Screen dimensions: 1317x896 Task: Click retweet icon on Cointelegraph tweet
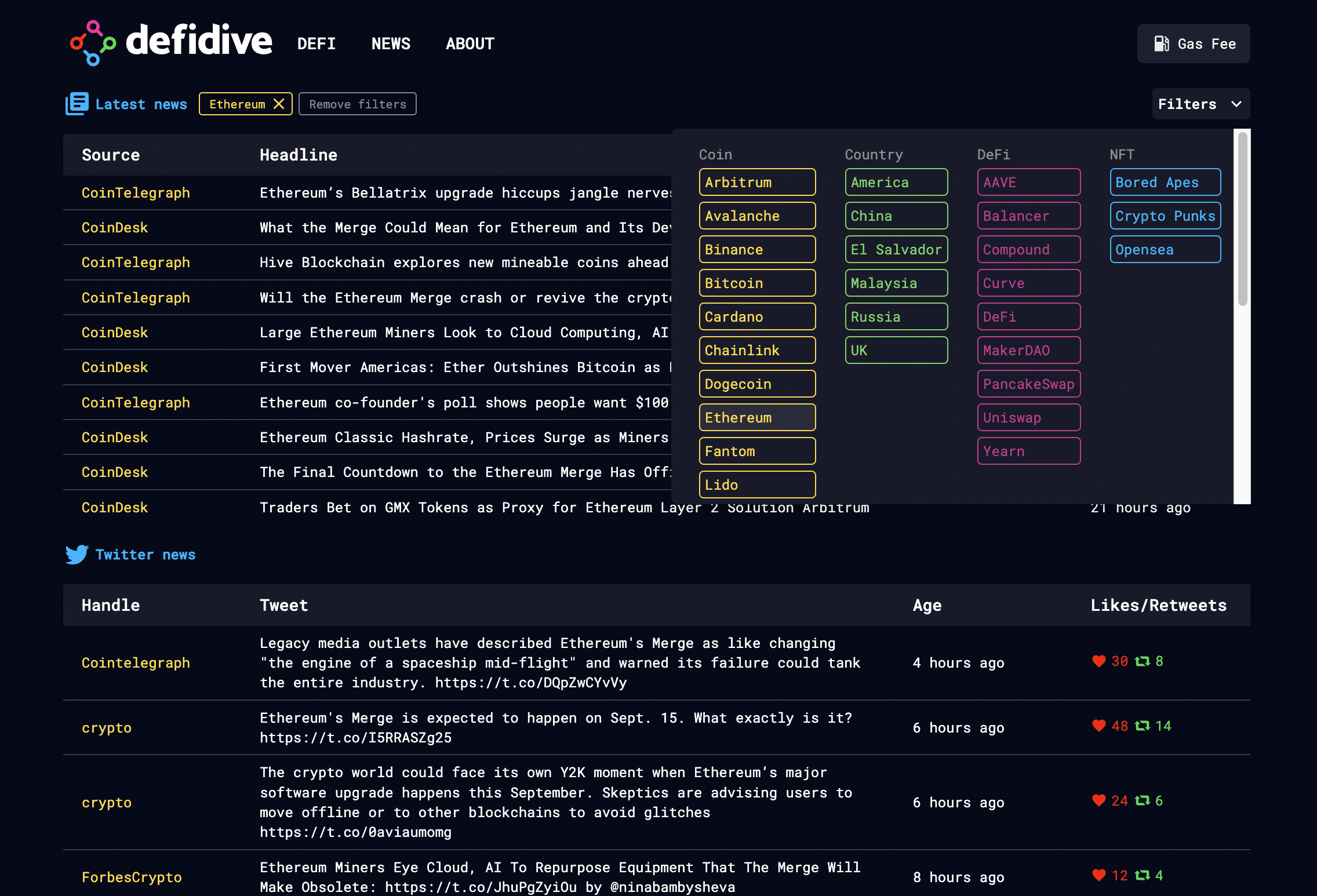pyautogui.click(x=1142, y=661)
